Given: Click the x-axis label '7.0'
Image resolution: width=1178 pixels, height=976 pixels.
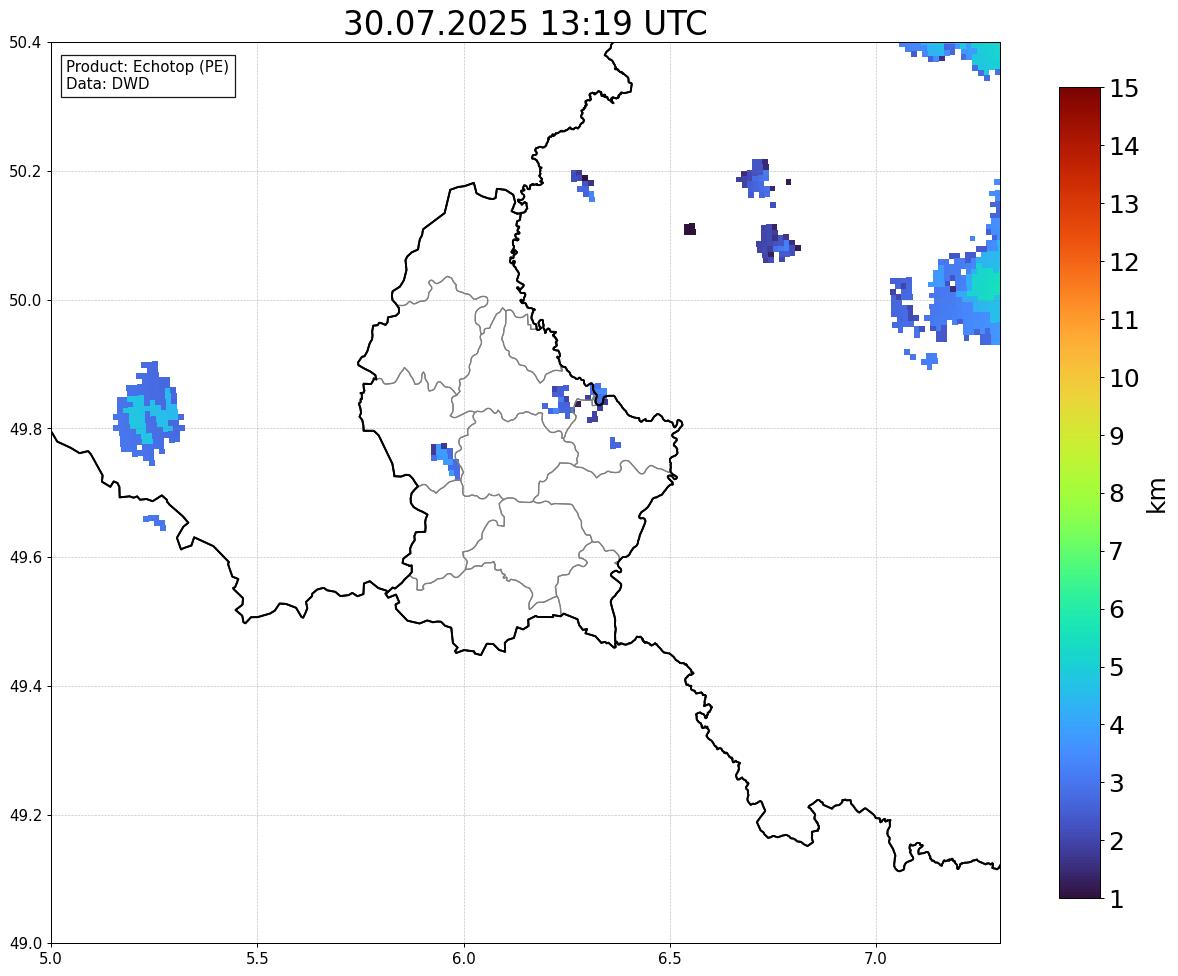Looking at the screenshot, I should (876, 959).
